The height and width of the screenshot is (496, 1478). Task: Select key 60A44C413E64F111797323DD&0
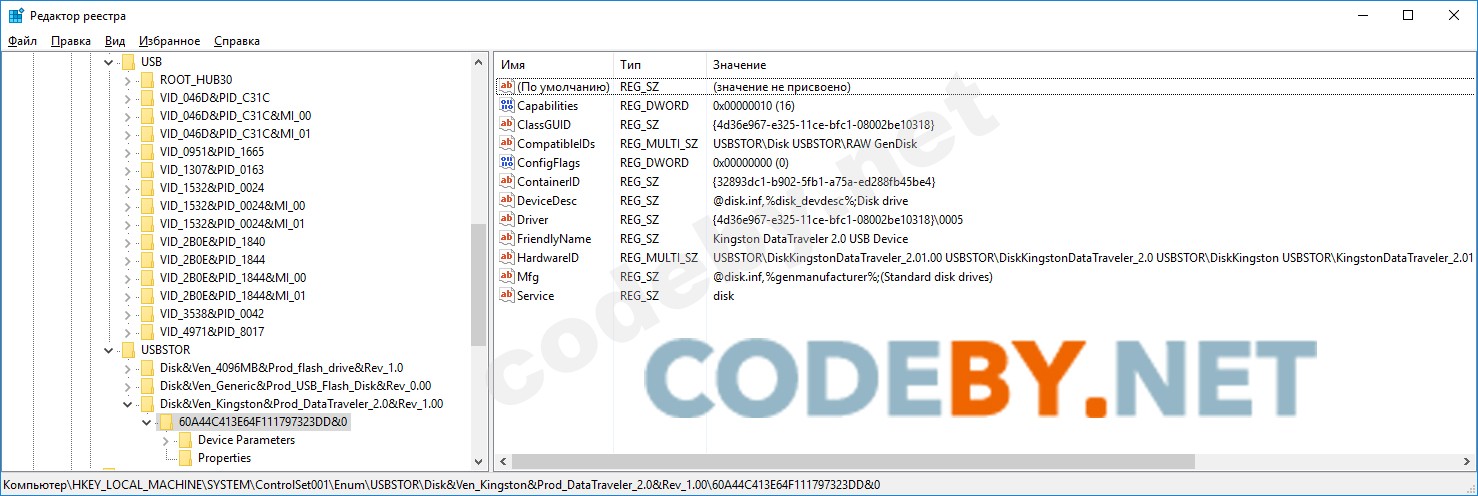[x=262, y=422]
